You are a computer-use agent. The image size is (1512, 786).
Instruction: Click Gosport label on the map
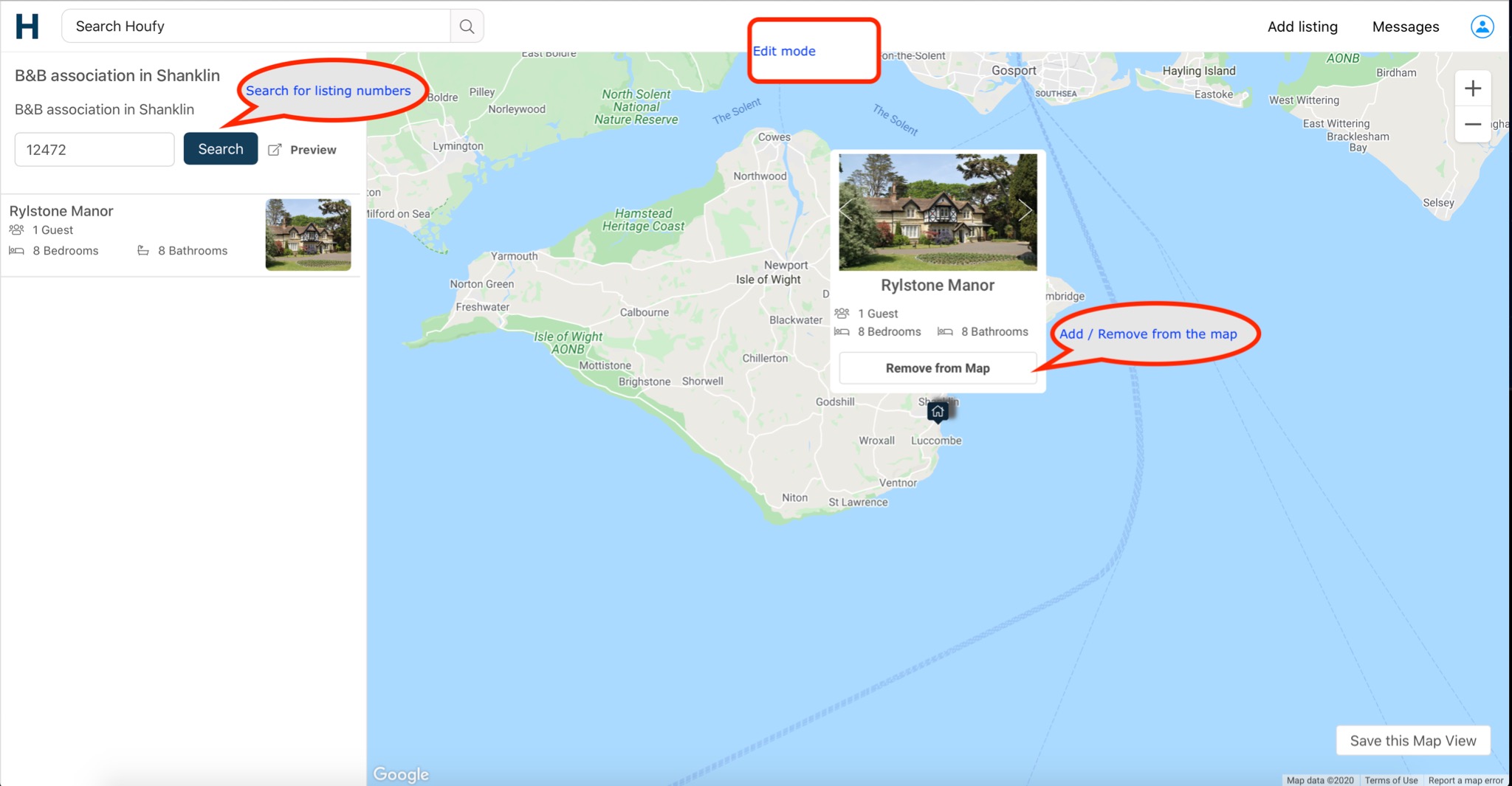coord(1014,71)
